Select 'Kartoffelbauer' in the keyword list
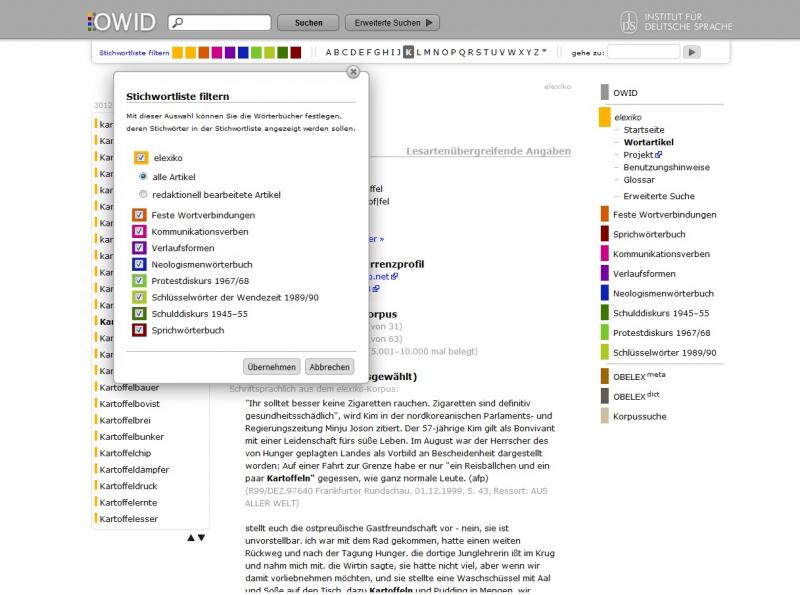Screen dimensions: 800x595 click(x=129, y=387)
